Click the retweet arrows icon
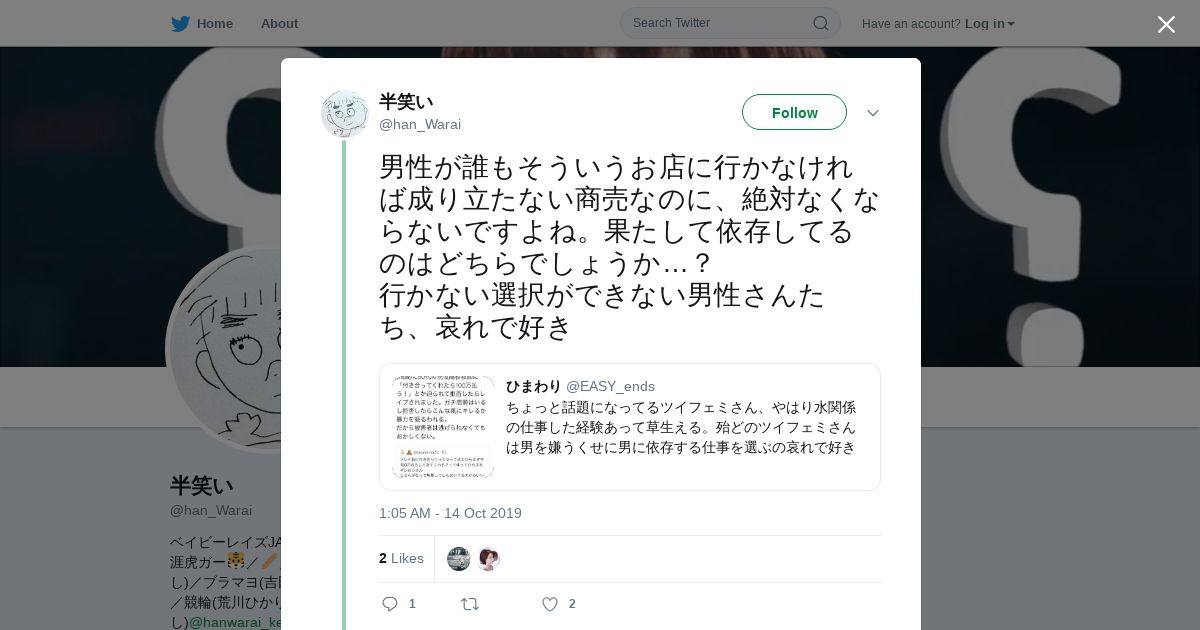The height and width of the screenshot is (630, 1200). point(469,604)
